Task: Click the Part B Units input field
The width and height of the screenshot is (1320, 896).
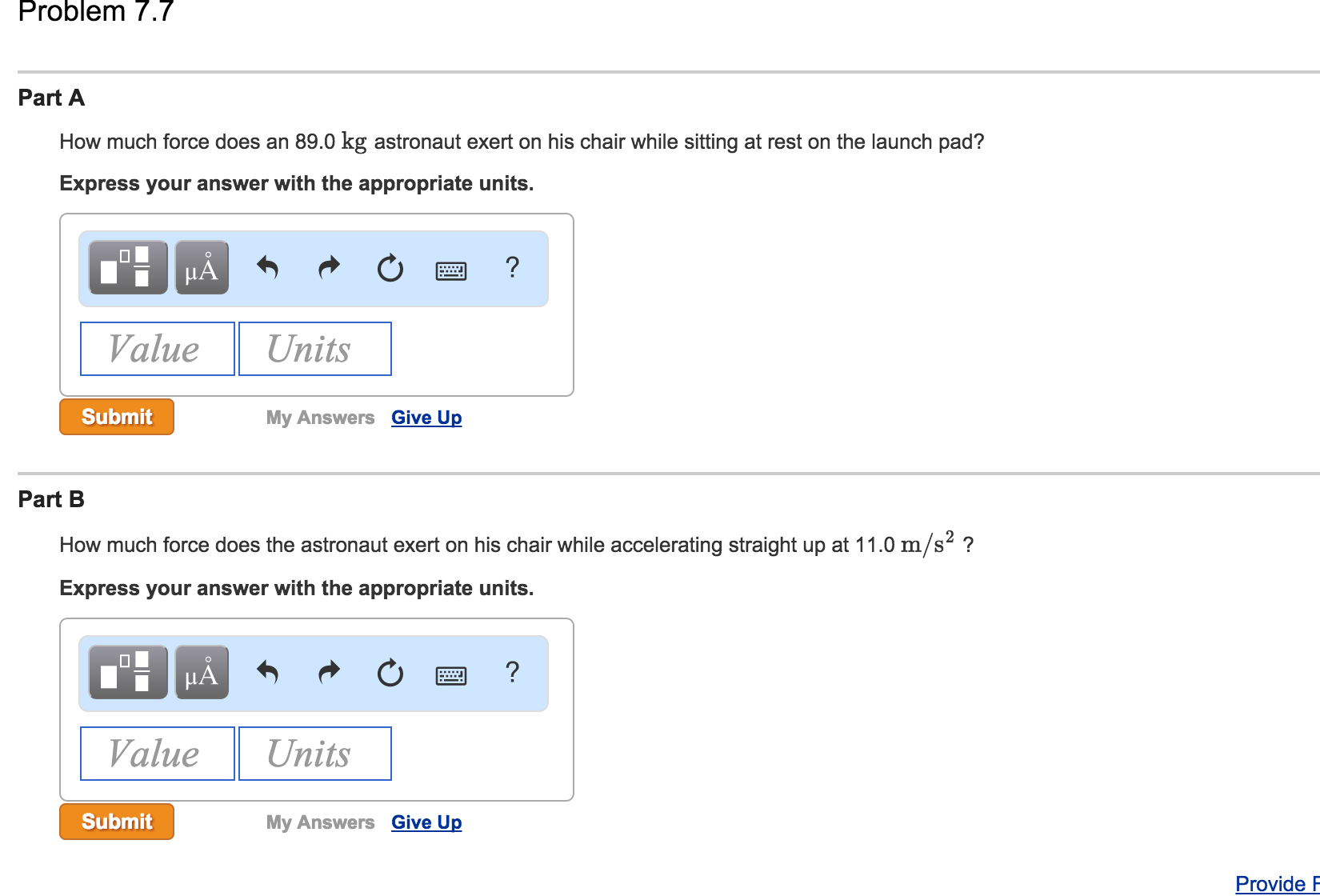Action: (315, 754)
